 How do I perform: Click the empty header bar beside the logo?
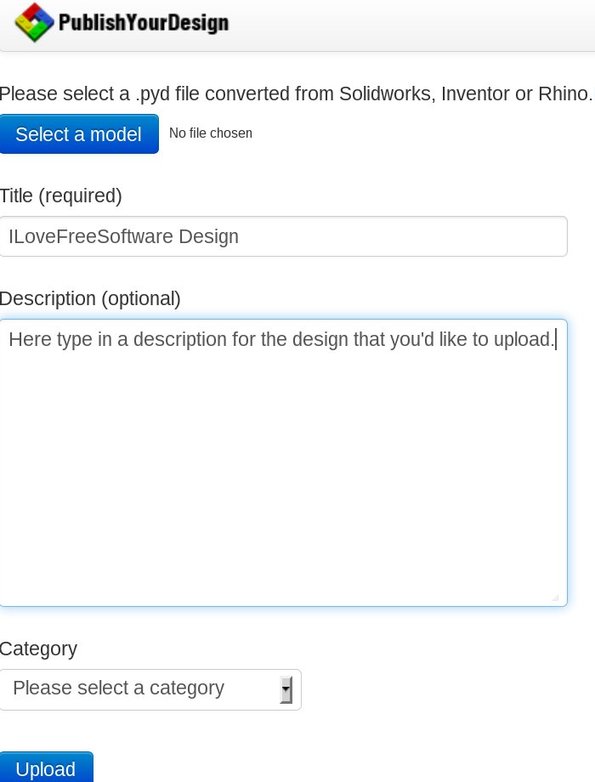(412, 24)
